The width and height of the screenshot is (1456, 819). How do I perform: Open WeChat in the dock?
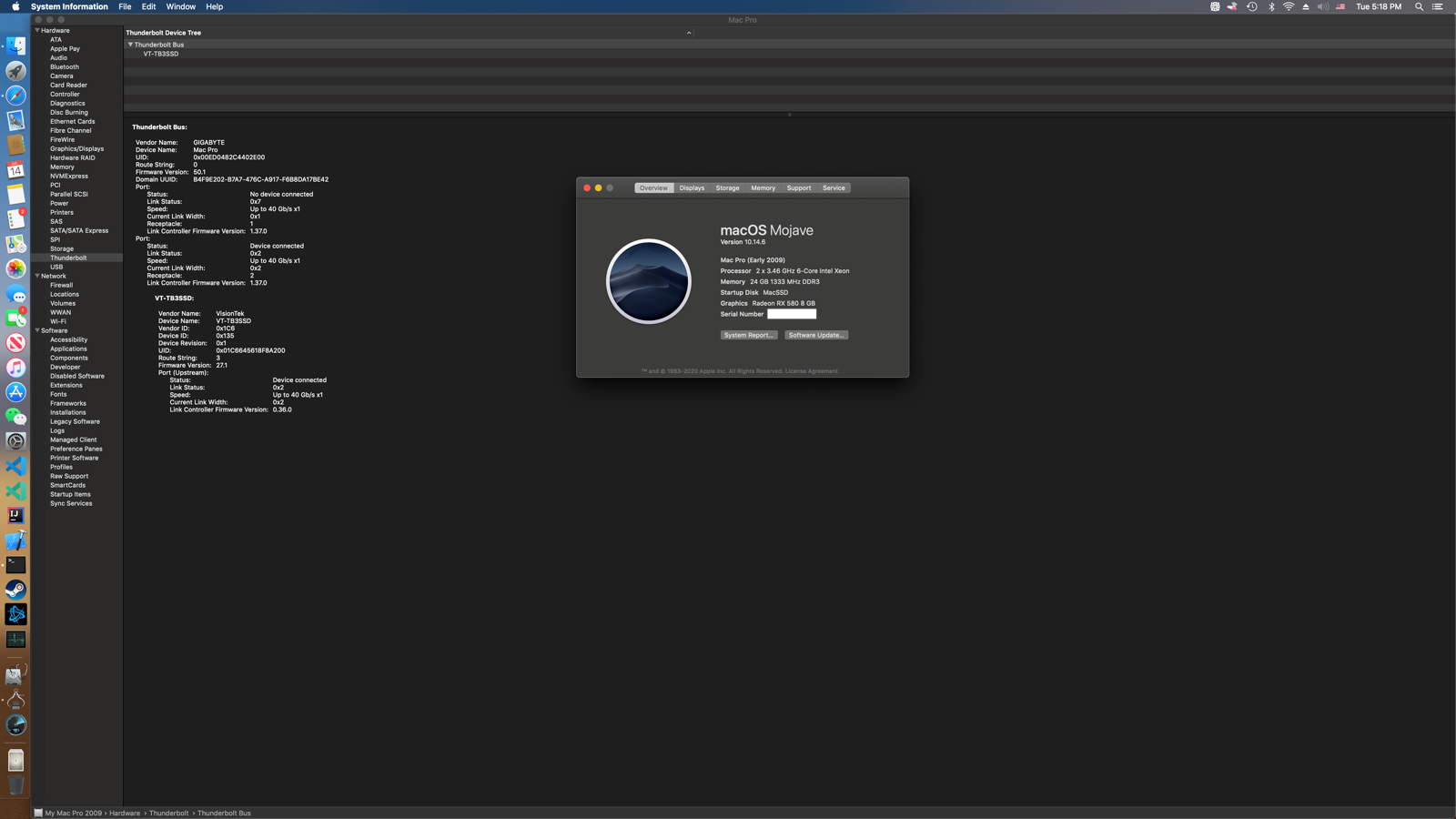pyautogui.click(x=15, y=417)
